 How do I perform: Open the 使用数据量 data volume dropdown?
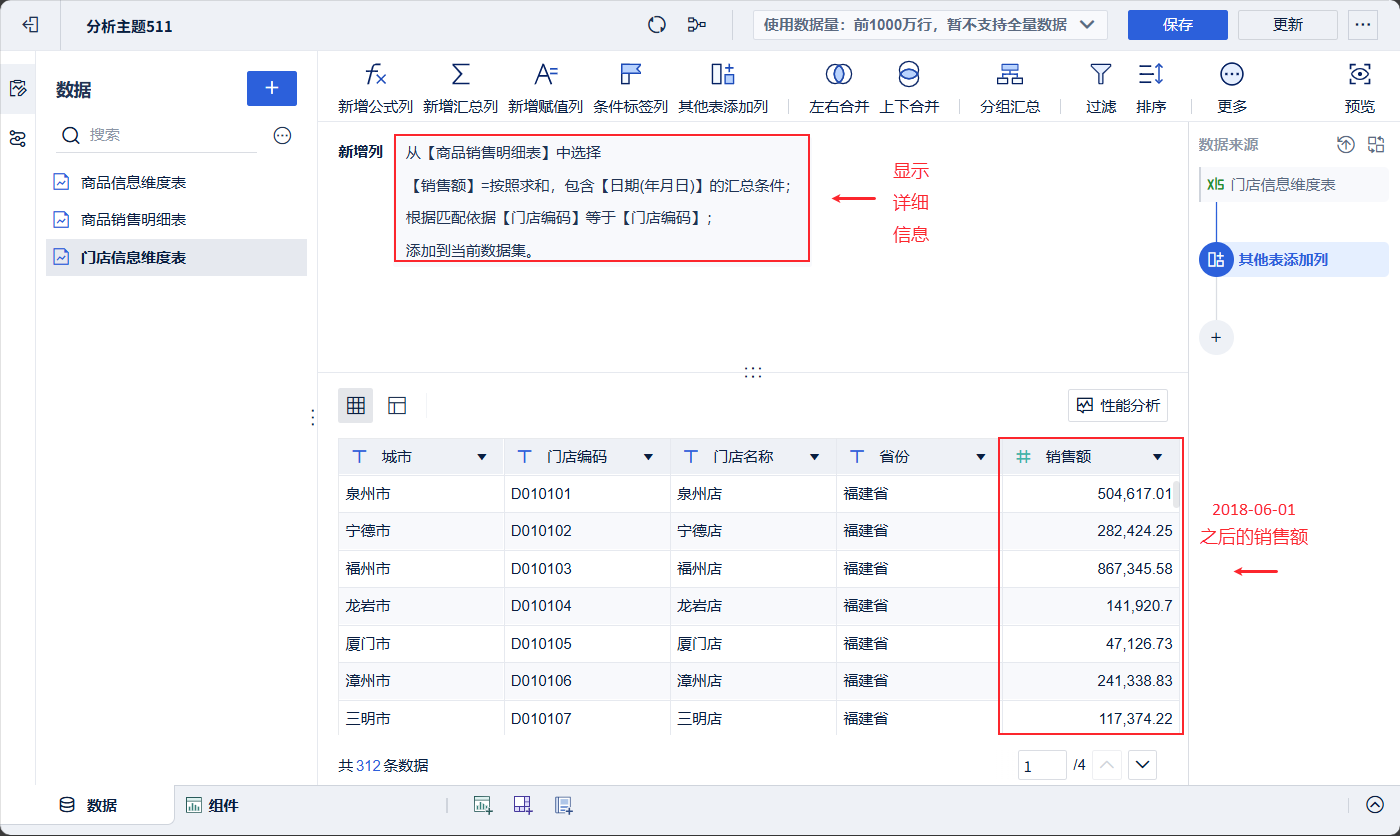(930, 25)
